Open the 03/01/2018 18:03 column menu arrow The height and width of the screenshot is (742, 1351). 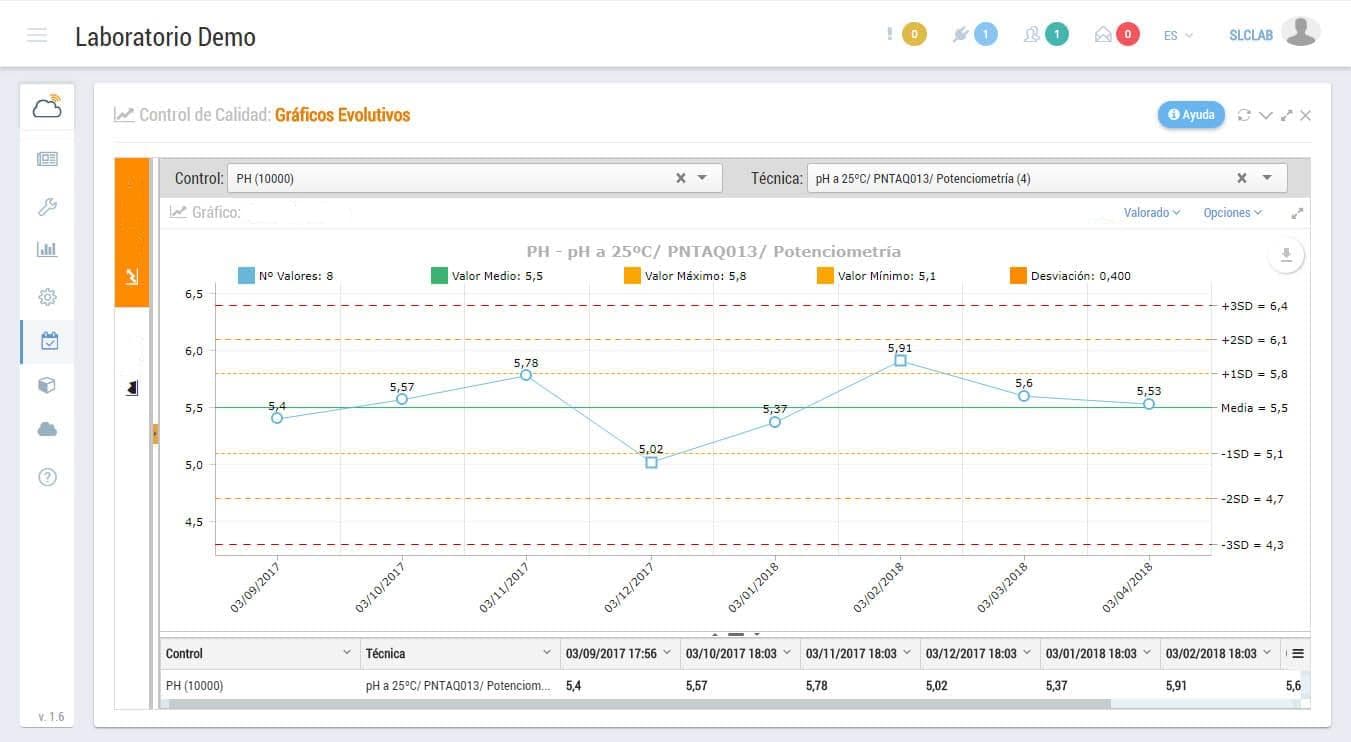(1147, 653)
